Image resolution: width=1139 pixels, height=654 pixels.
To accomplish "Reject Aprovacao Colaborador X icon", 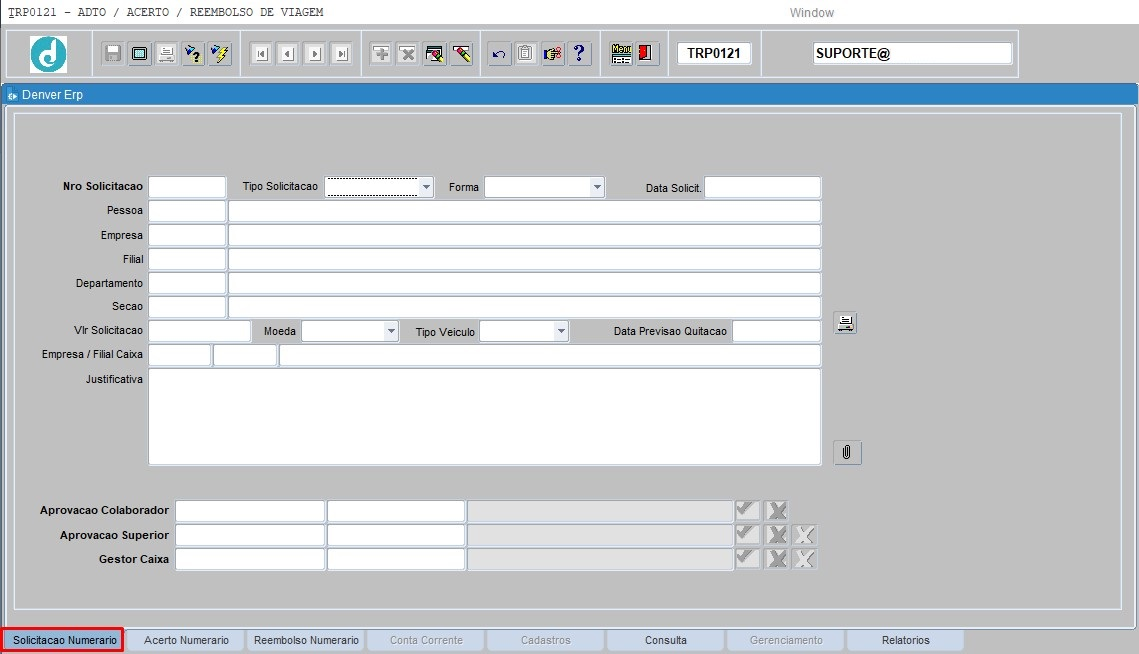I will click(x=777, y=511).
